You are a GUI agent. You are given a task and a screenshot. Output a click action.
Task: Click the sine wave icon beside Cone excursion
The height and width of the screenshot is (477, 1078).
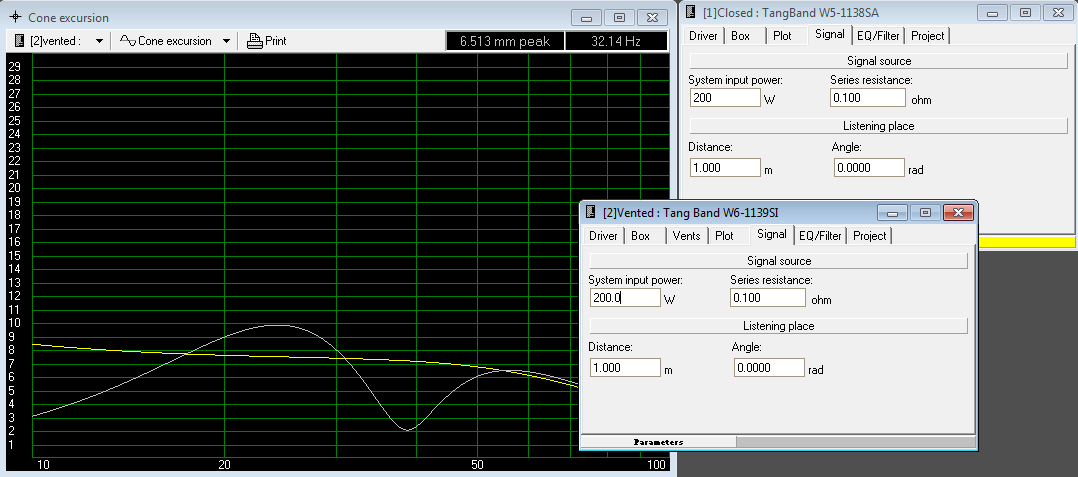pos(128,41)
